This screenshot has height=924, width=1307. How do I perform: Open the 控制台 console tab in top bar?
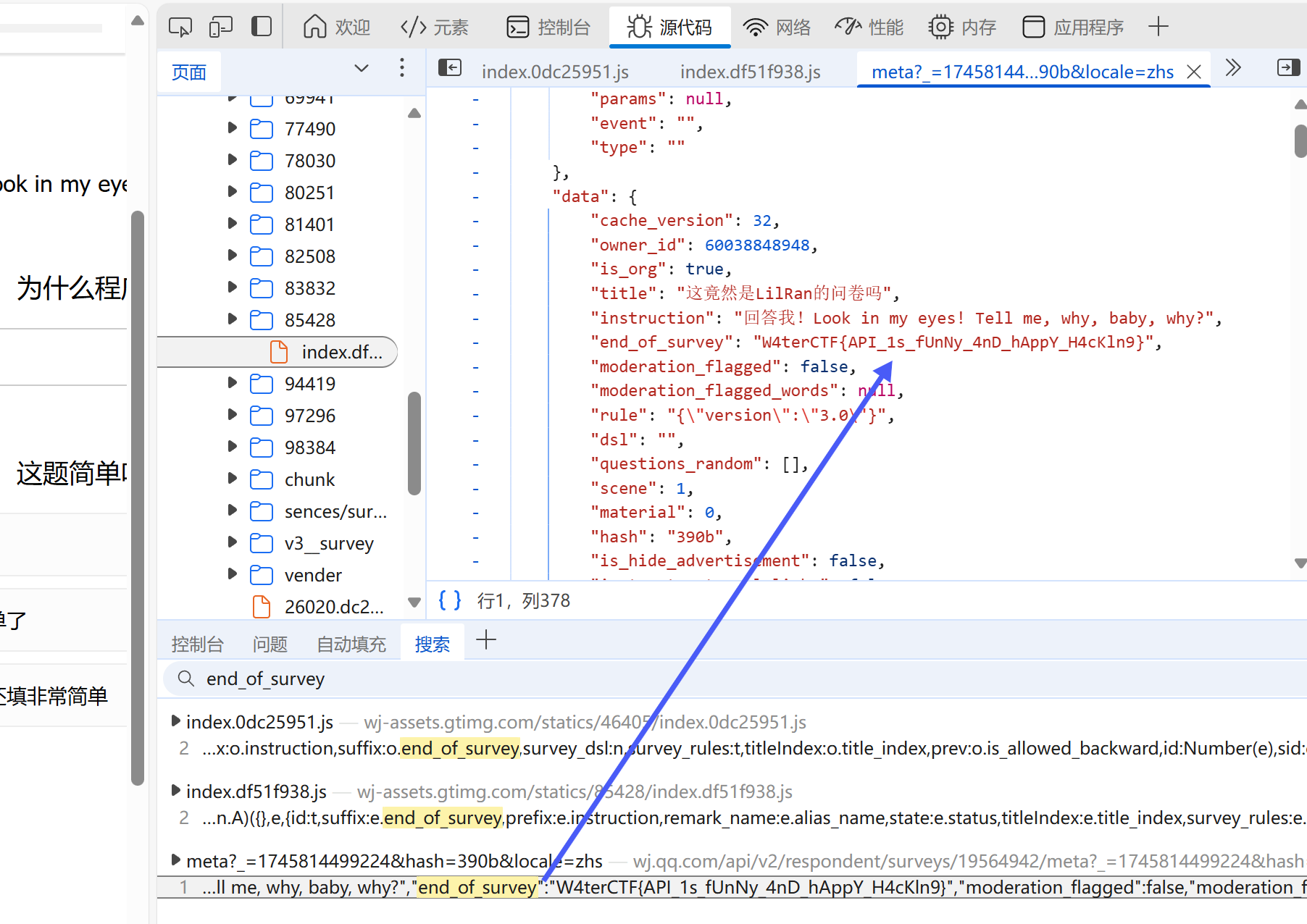click(x=548, y=28)
